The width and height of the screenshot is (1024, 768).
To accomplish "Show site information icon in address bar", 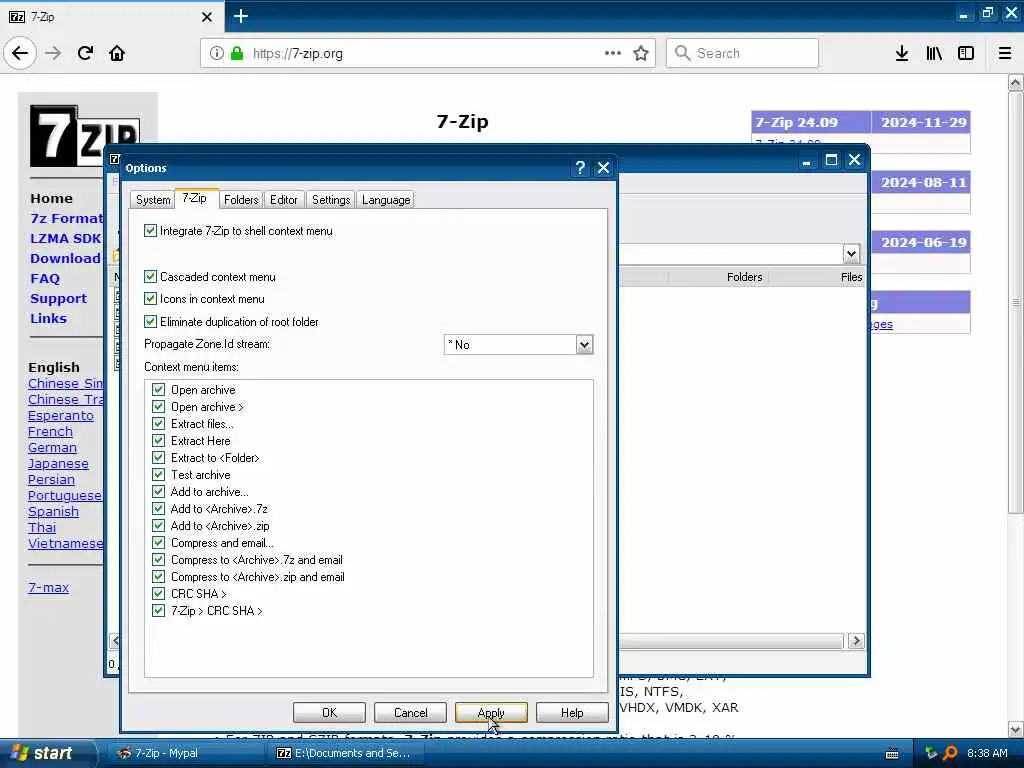I will (x=216, y=53).
